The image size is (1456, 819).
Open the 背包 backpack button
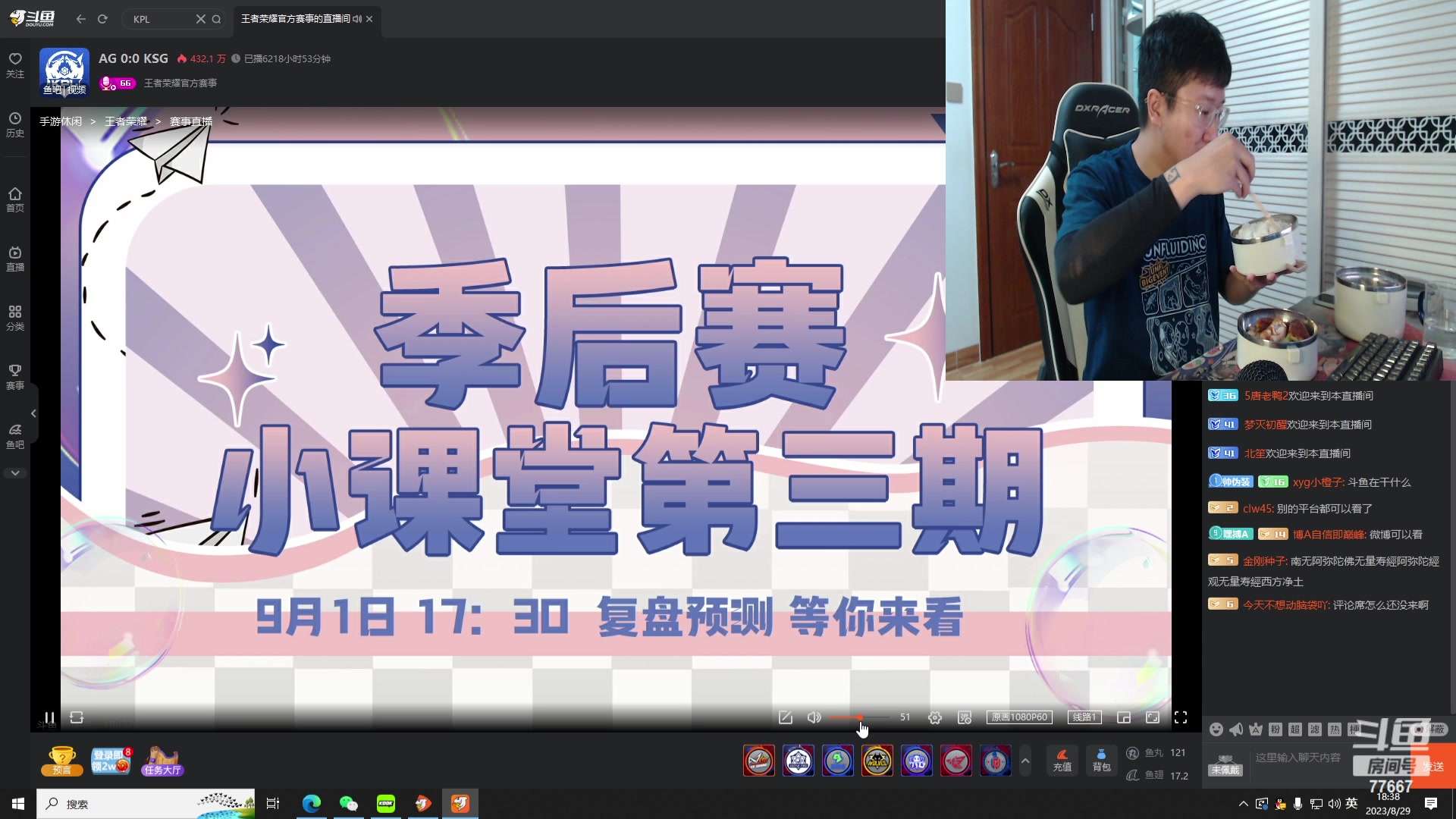(x=1102, y=761)
